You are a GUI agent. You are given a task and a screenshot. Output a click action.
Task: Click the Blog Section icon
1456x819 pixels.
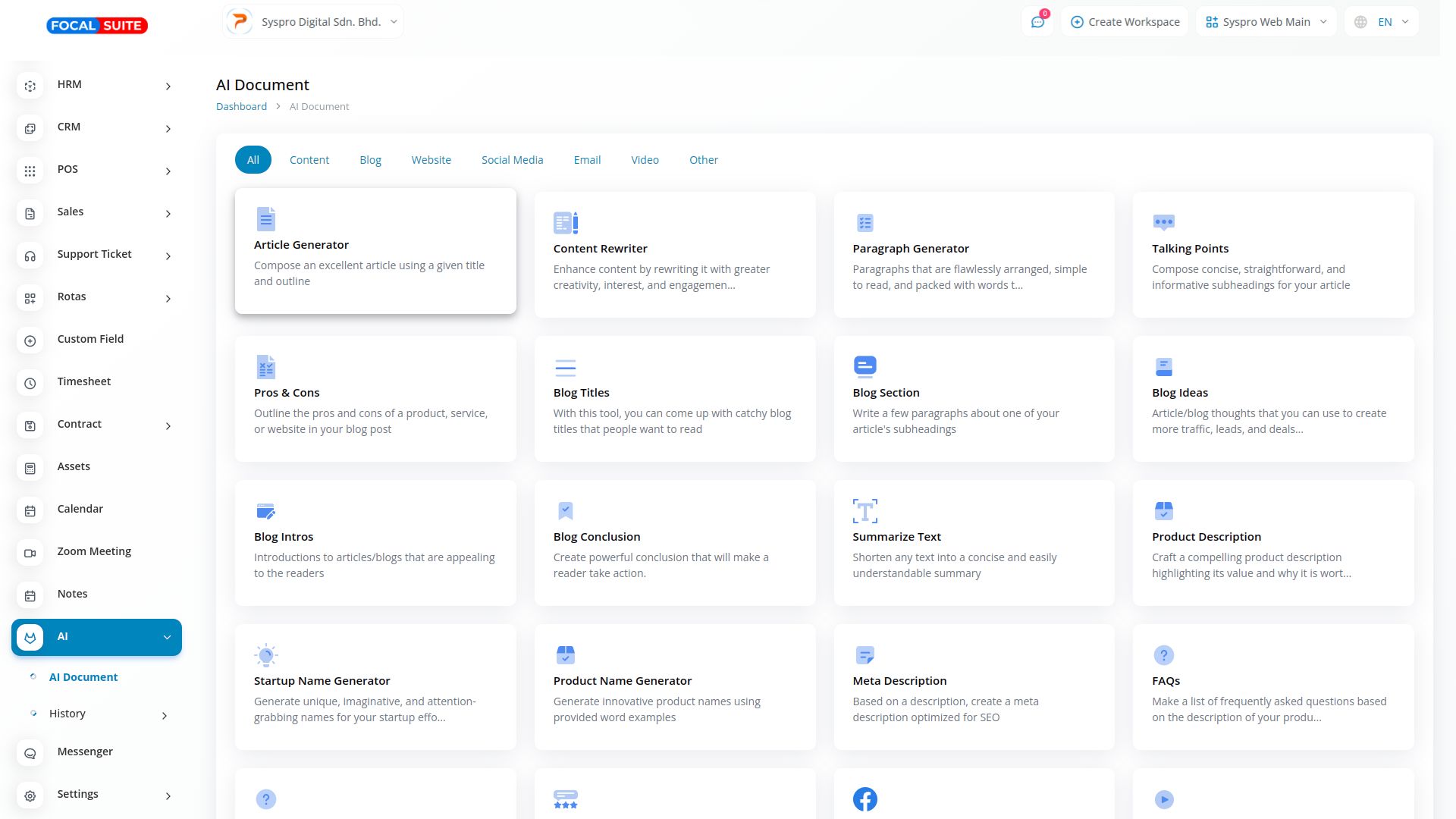(x=864, y=367)
